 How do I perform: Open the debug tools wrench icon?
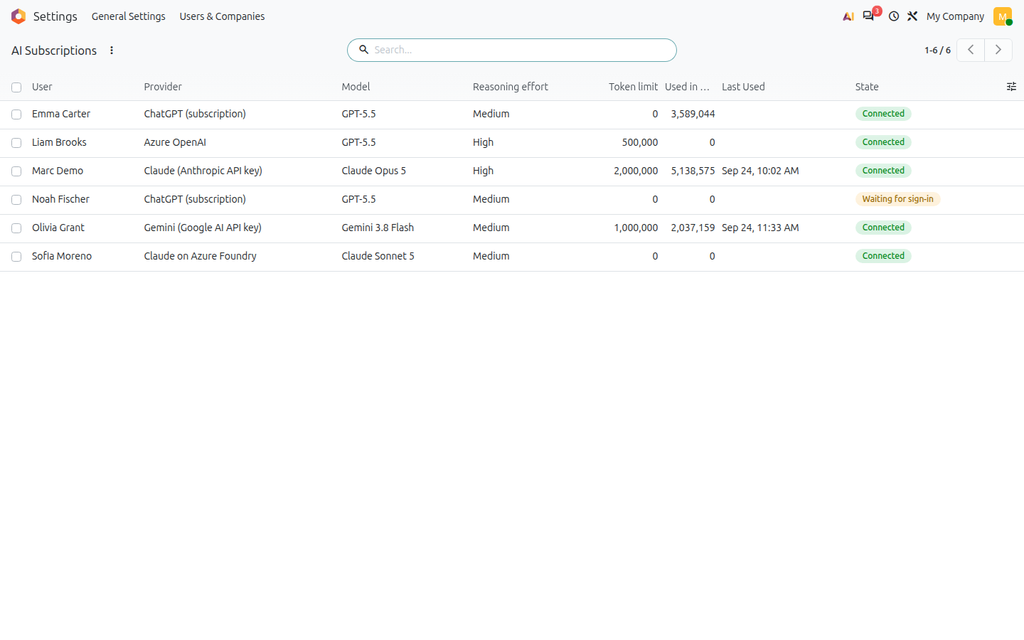pos(912,16)
